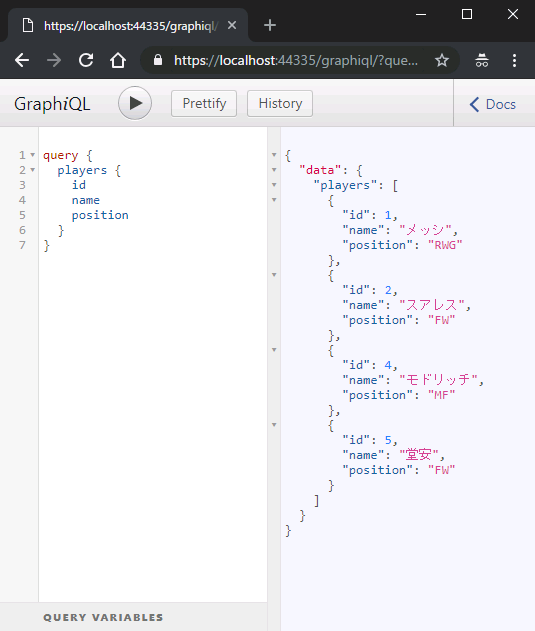Image resolution: width=535 pixels, height=631 pixels.
Task: Collapse the query block on line 1
Action: point(33,155)
